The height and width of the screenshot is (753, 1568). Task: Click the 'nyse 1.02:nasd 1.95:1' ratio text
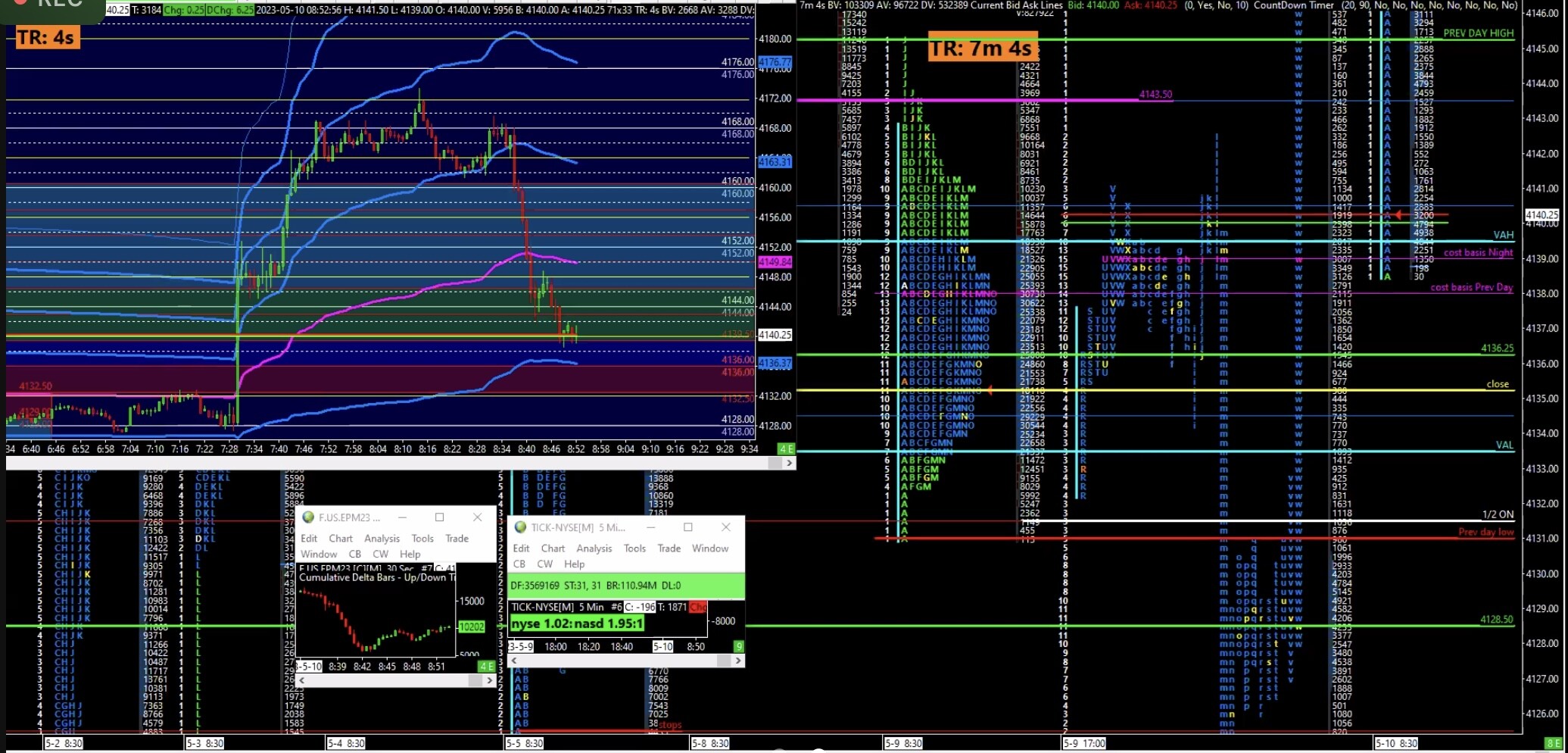coord(576,623)
